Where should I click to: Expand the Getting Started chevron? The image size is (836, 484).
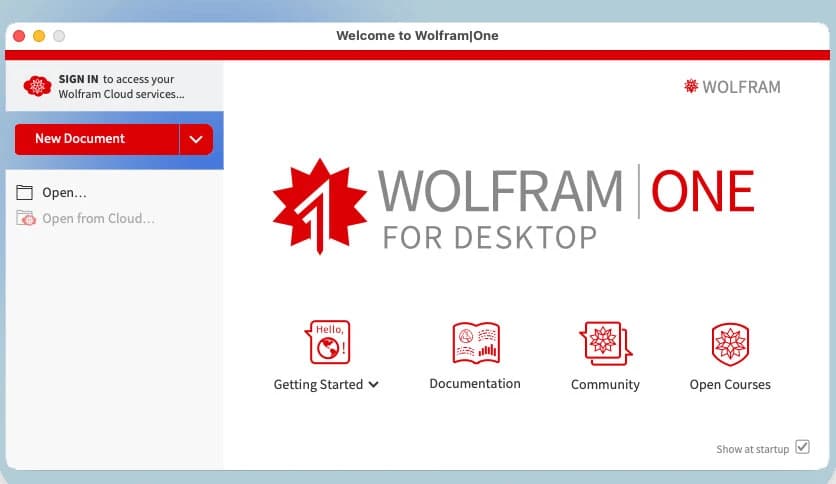(x=373, y=385)
